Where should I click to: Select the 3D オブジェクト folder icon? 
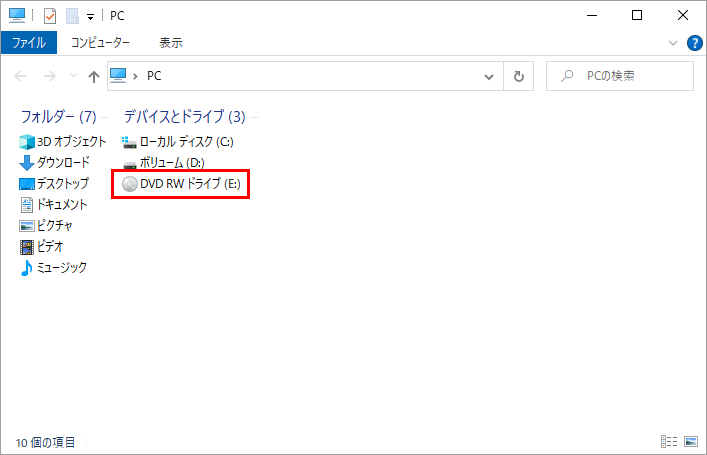pos(27,142)
